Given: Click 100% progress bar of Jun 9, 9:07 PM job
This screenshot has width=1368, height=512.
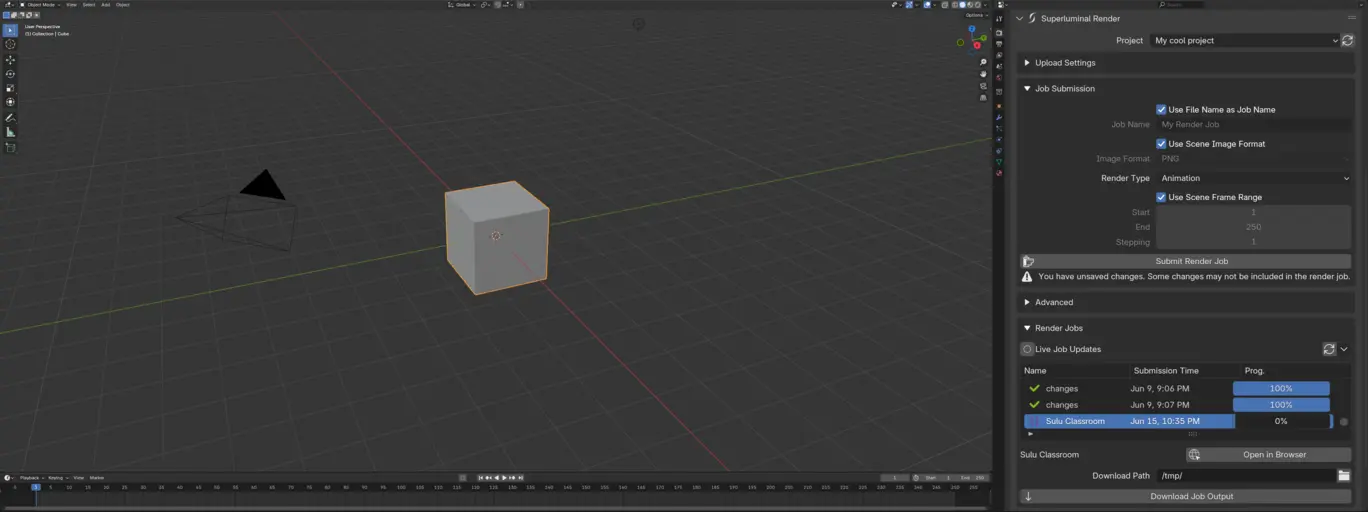Looking at the screenshot, I should [1281, 405].
